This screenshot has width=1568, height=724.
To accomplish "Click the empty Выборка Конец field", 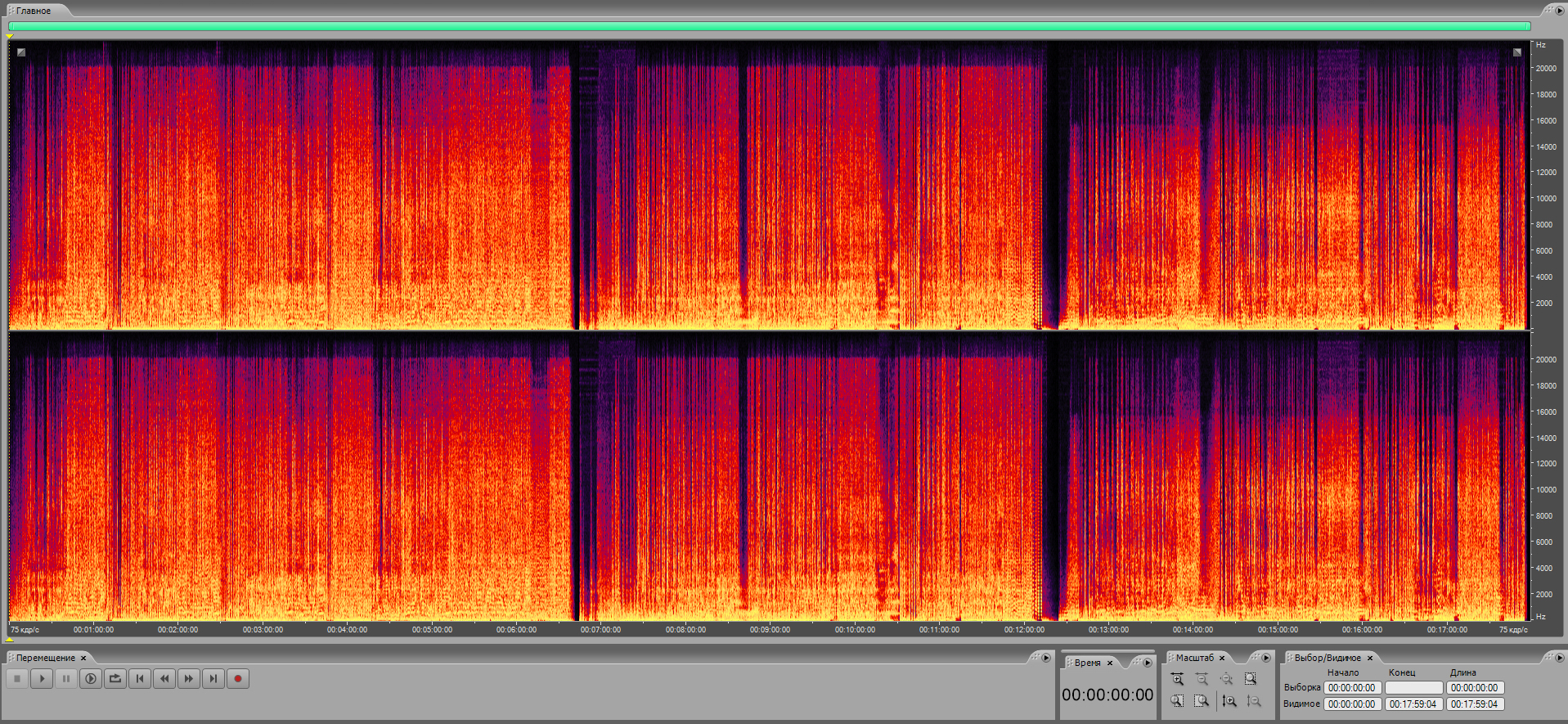I will (1413, 688).
